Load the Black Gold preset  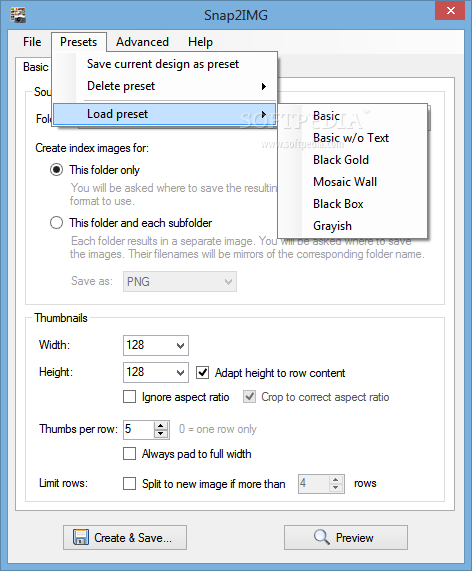[x=352, y=160]
